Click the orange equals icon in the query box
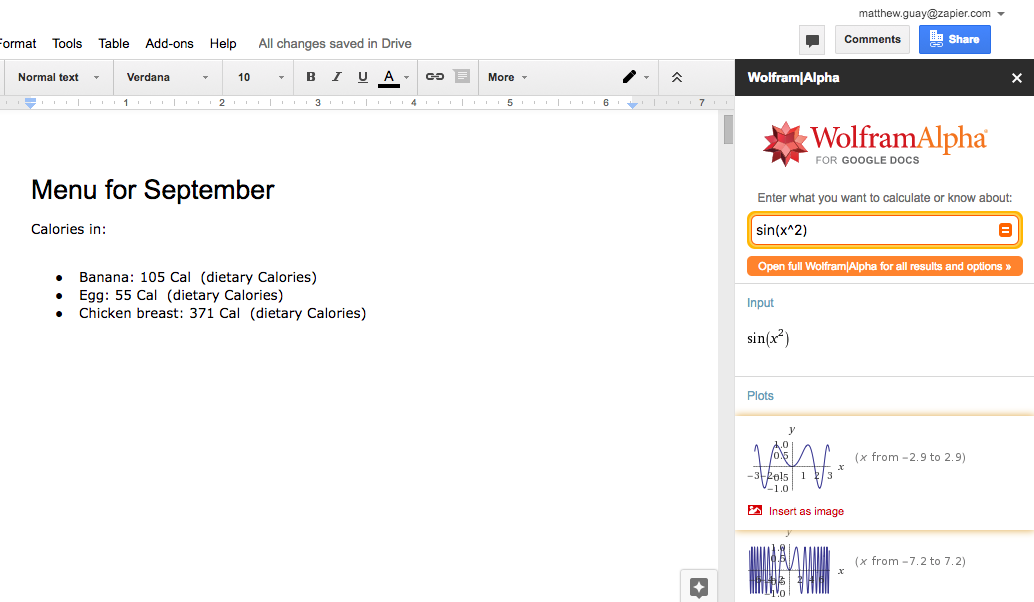The width and height of the screenshot is (1034, 602). pyautogui.click(x=1005, y=230)
